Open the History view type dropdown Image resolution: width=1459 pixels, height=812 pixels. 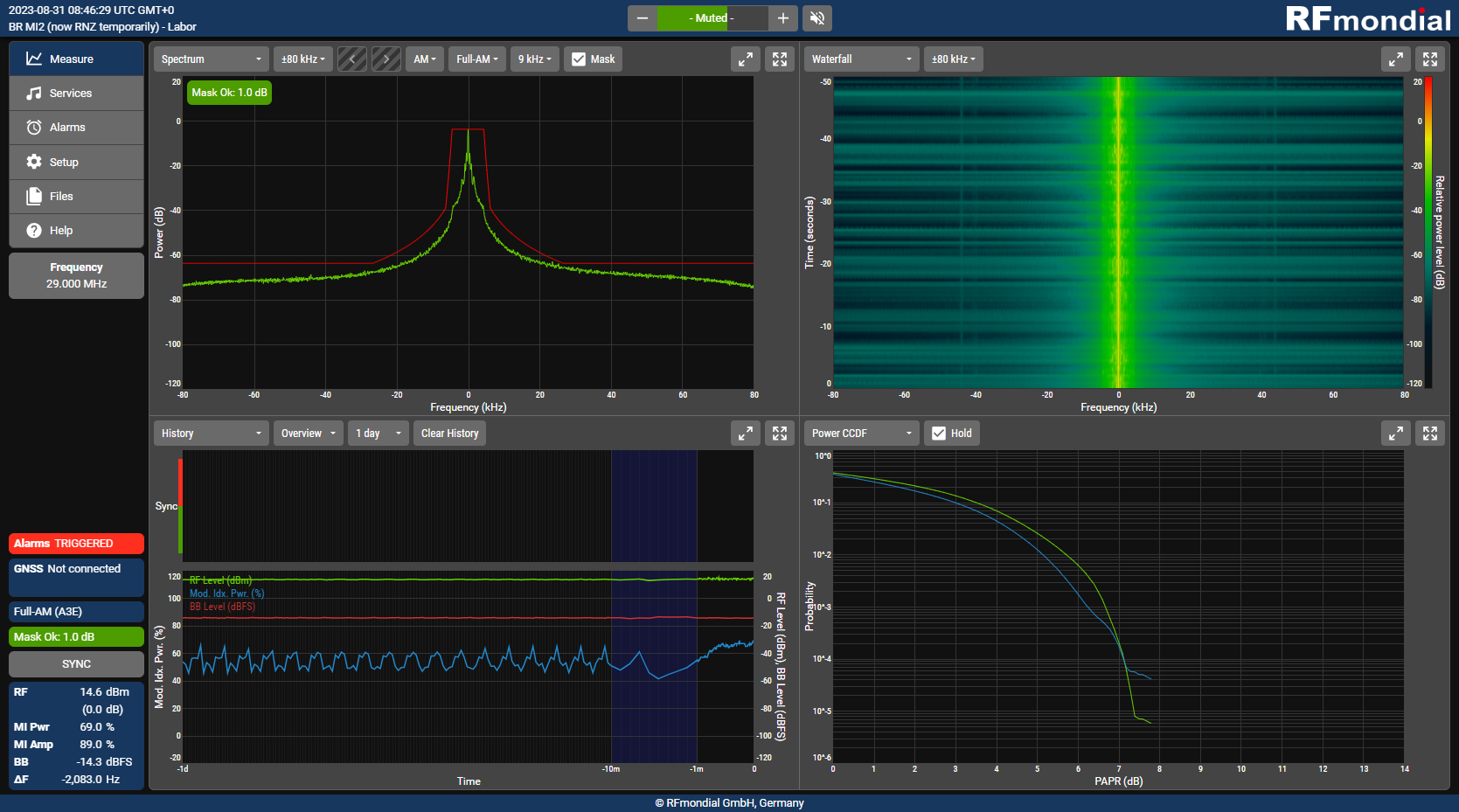212,434
